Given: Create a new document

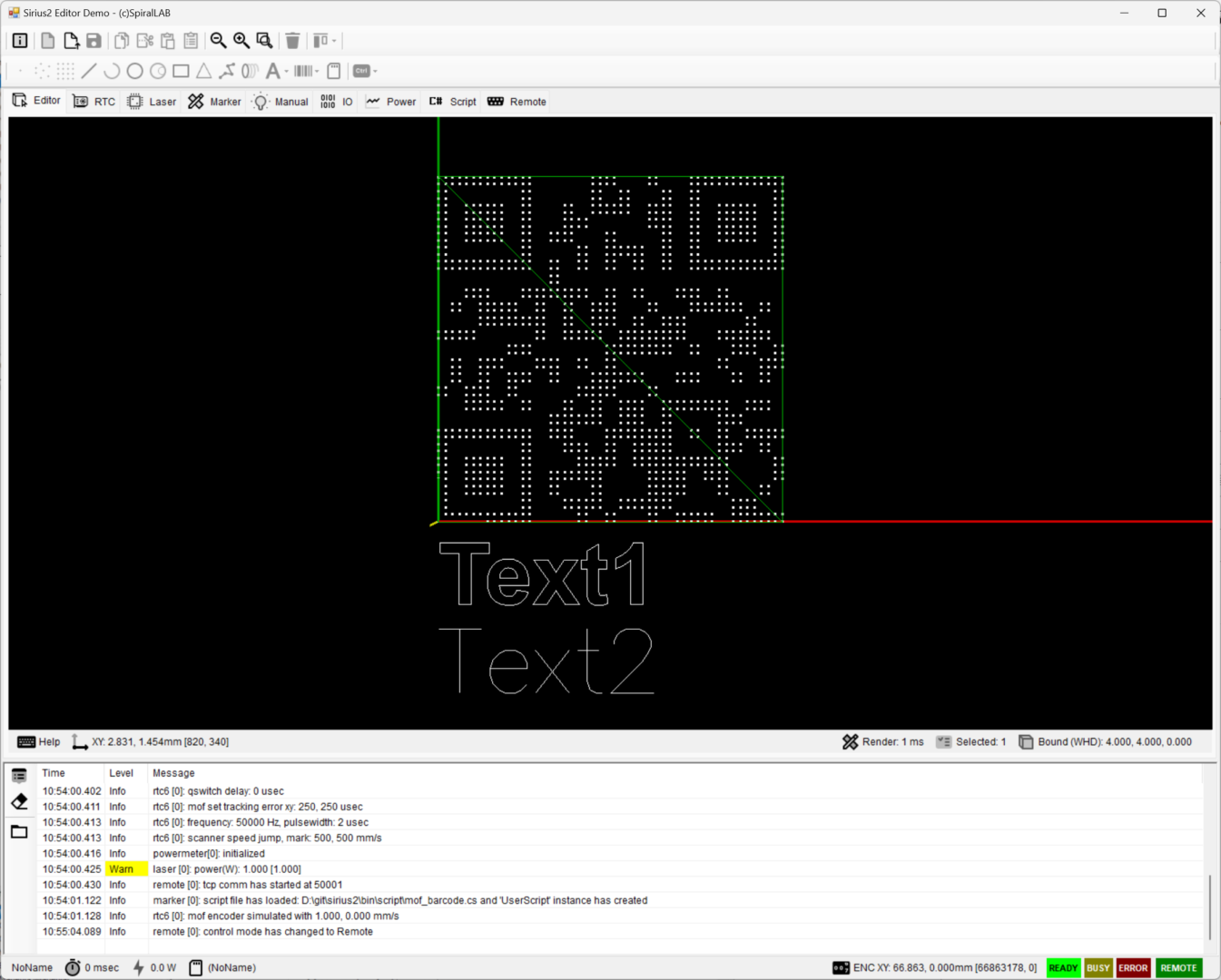Looking at the screenshot, I should click(48, 41).
